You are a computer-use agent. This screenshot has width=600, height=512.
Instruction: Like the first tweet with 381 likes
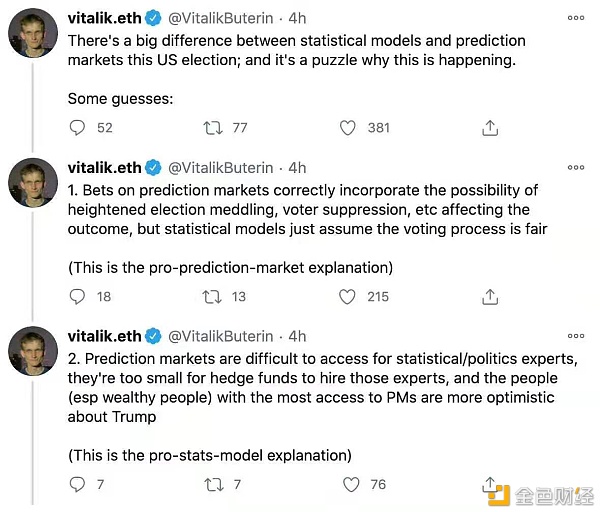[x=348, y=127]
